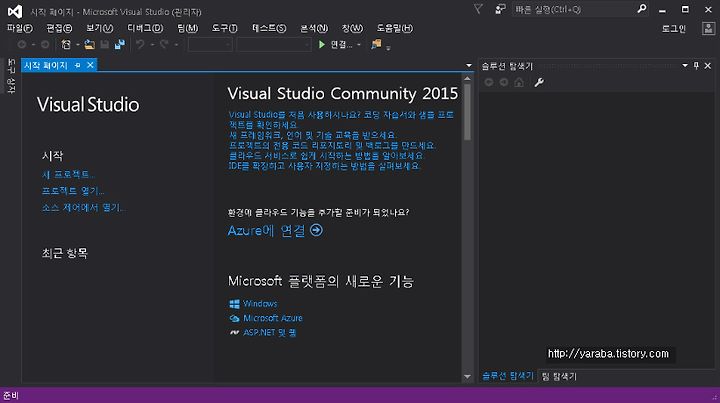The height and width of the screenshot is (403, 720).
Task: Open the 솔루션 탐색기 window position dropdown
Action: click(x=685, y=66)
